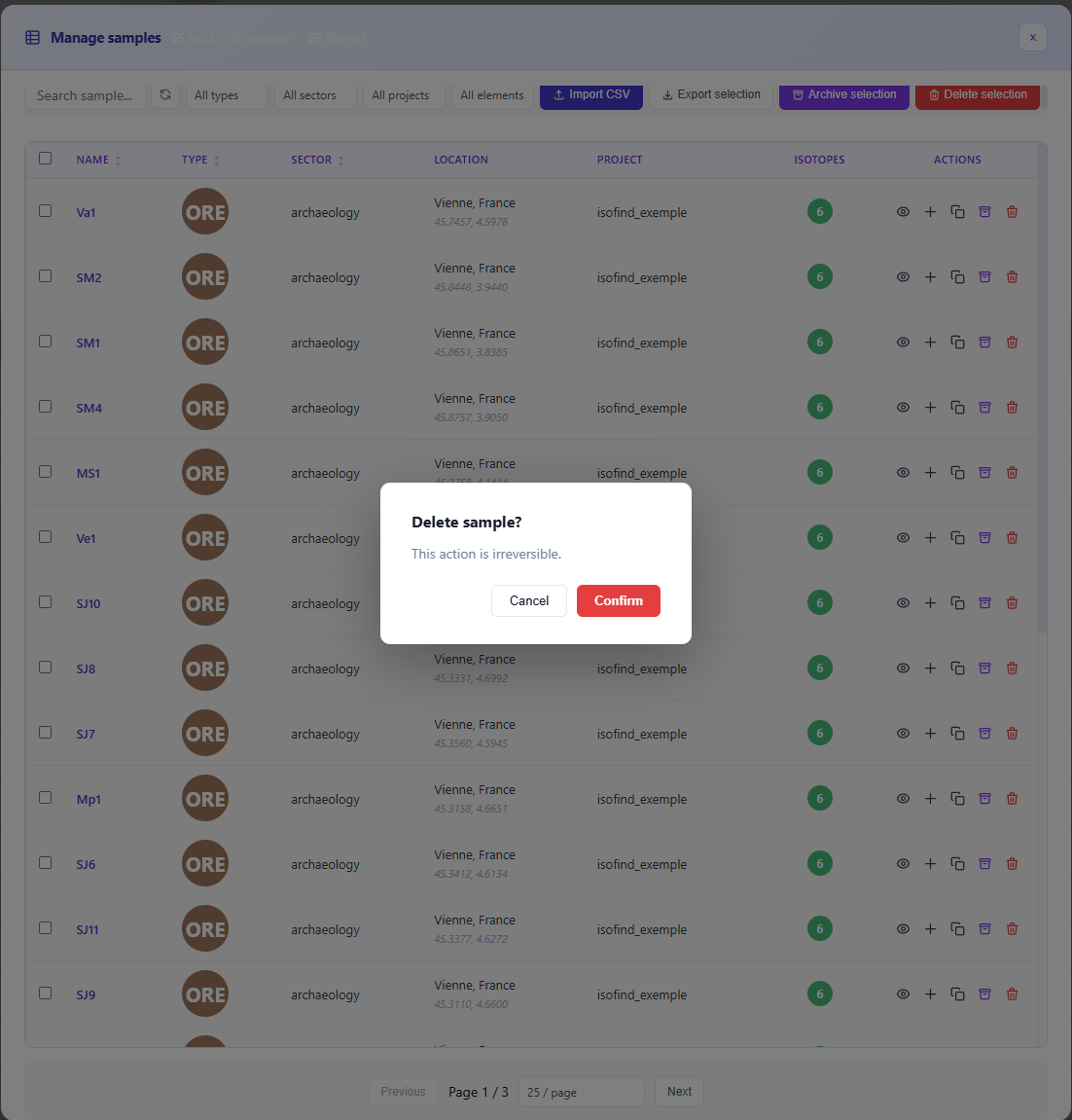This screenshot has height=1120, width=1072.
Task: Click the refresh icon beside search box
Action: tap(165, 95)
